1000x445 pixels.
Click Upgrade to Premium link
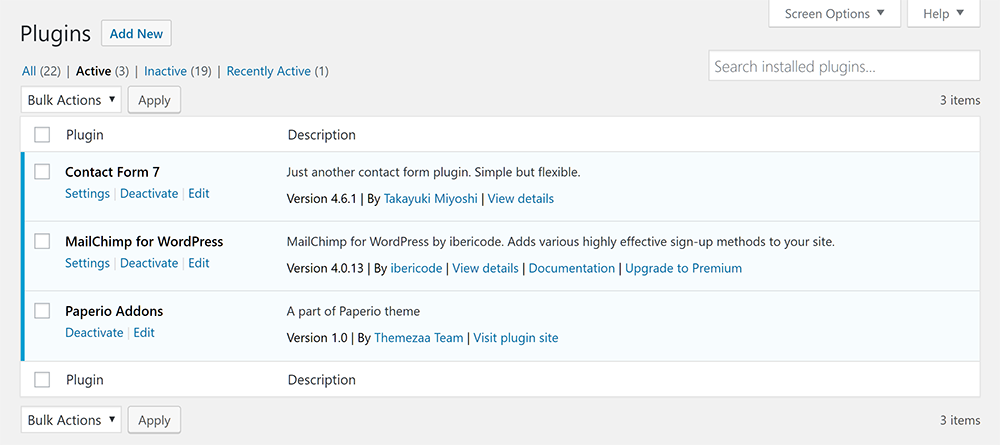tap(684, 268)
